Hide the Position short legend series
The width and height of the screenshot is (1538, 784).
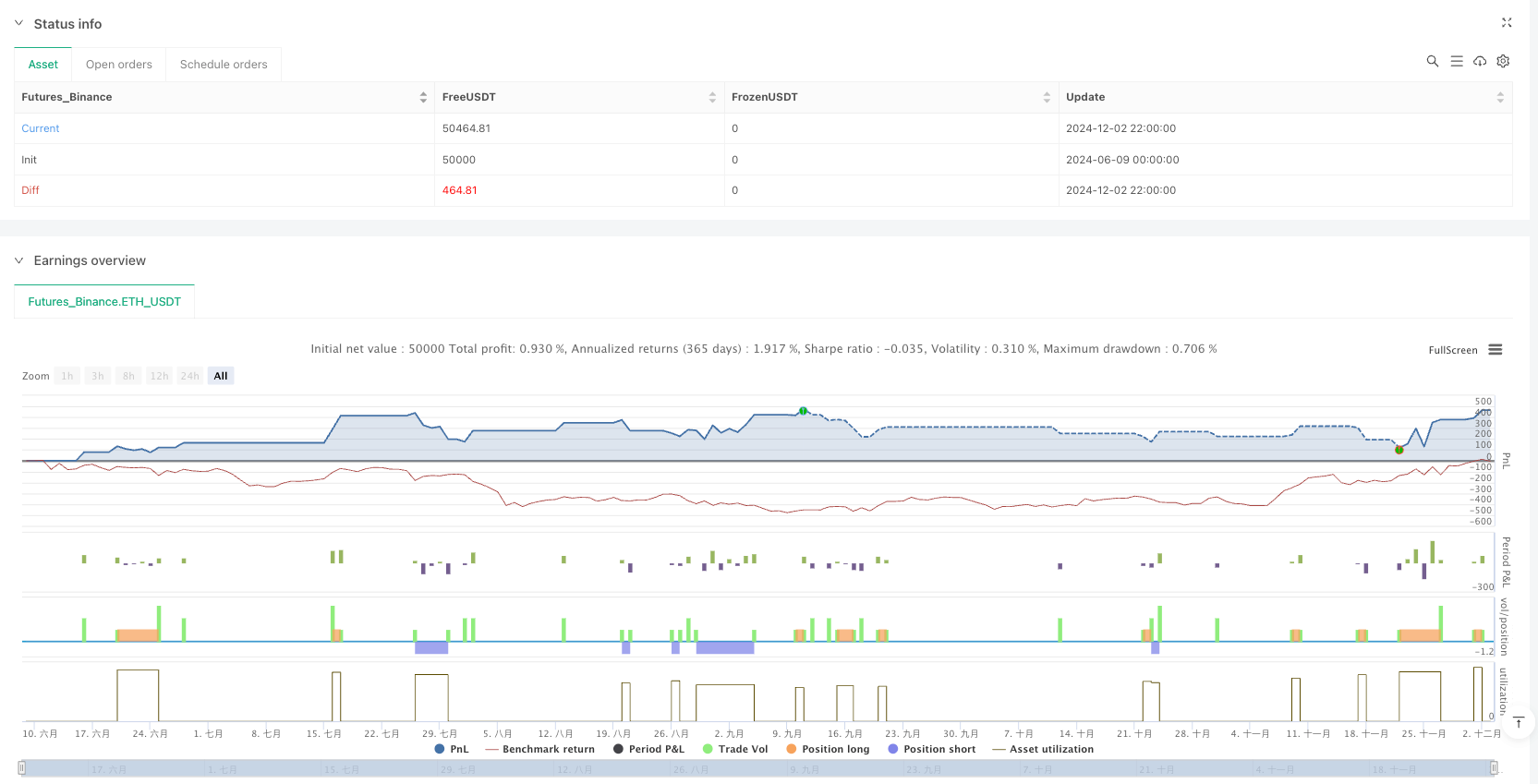click(931, 749)
